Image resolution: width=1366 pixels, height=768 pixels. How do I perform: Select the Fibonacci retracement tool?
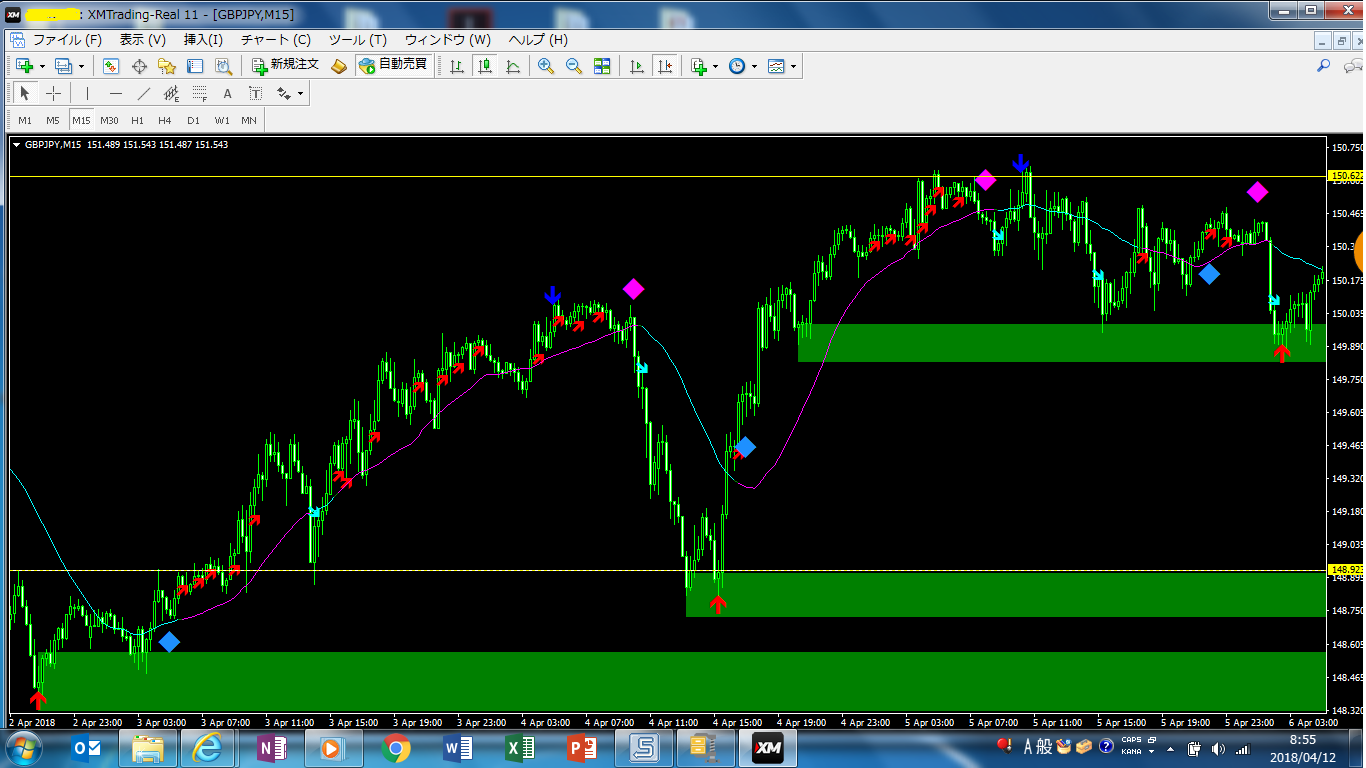click(x=199, y=94)
